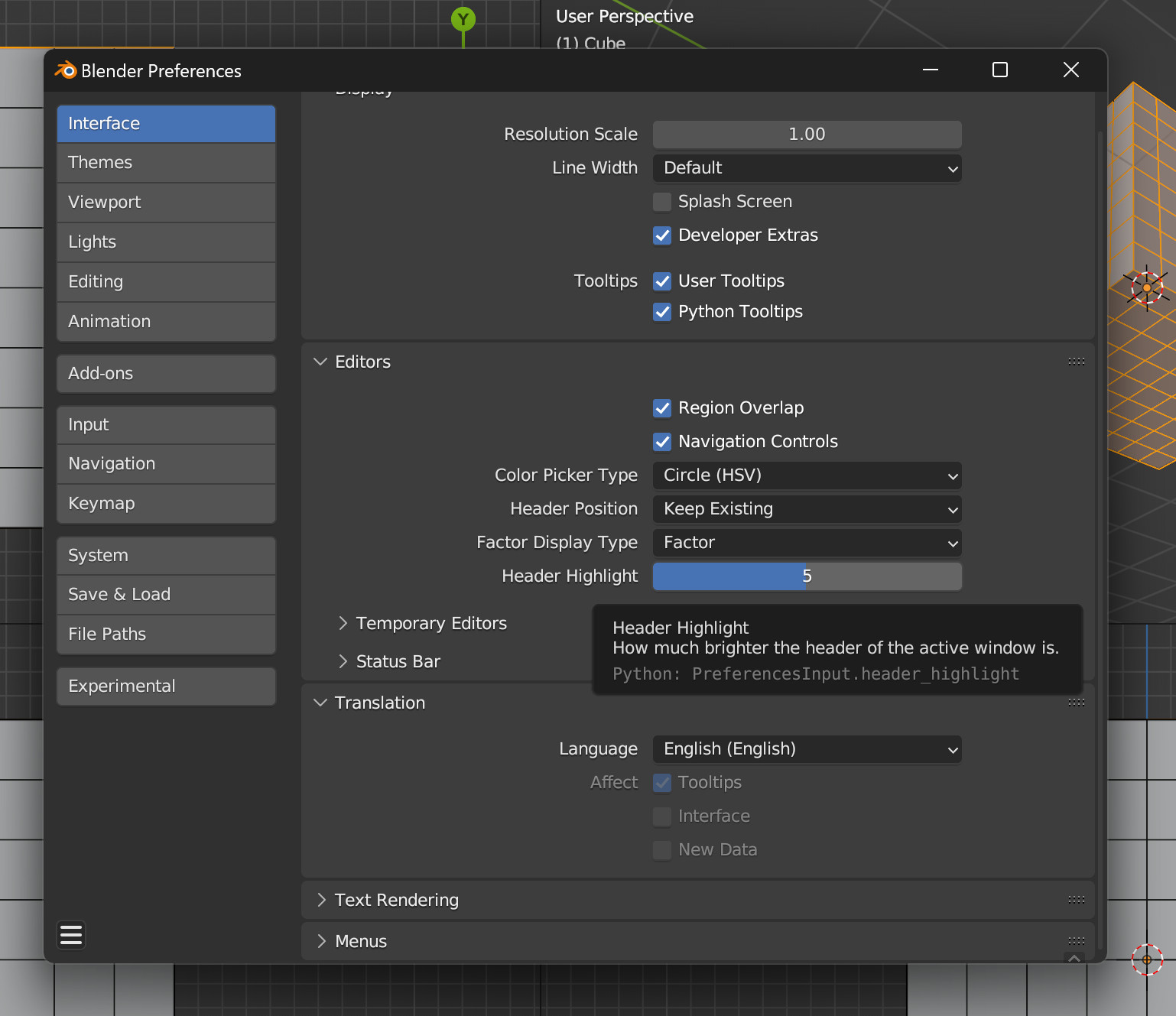Click the Menus panel grip handle
The height and width of the screenshot is (1016, 1176).
[1076, 941]
